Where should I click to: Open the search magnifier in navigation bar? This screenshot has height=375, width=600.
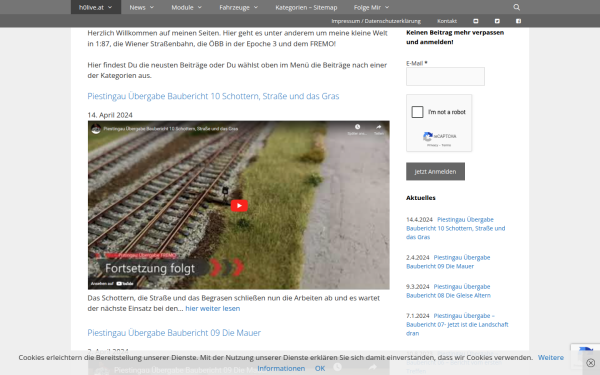tap(516, 7)
